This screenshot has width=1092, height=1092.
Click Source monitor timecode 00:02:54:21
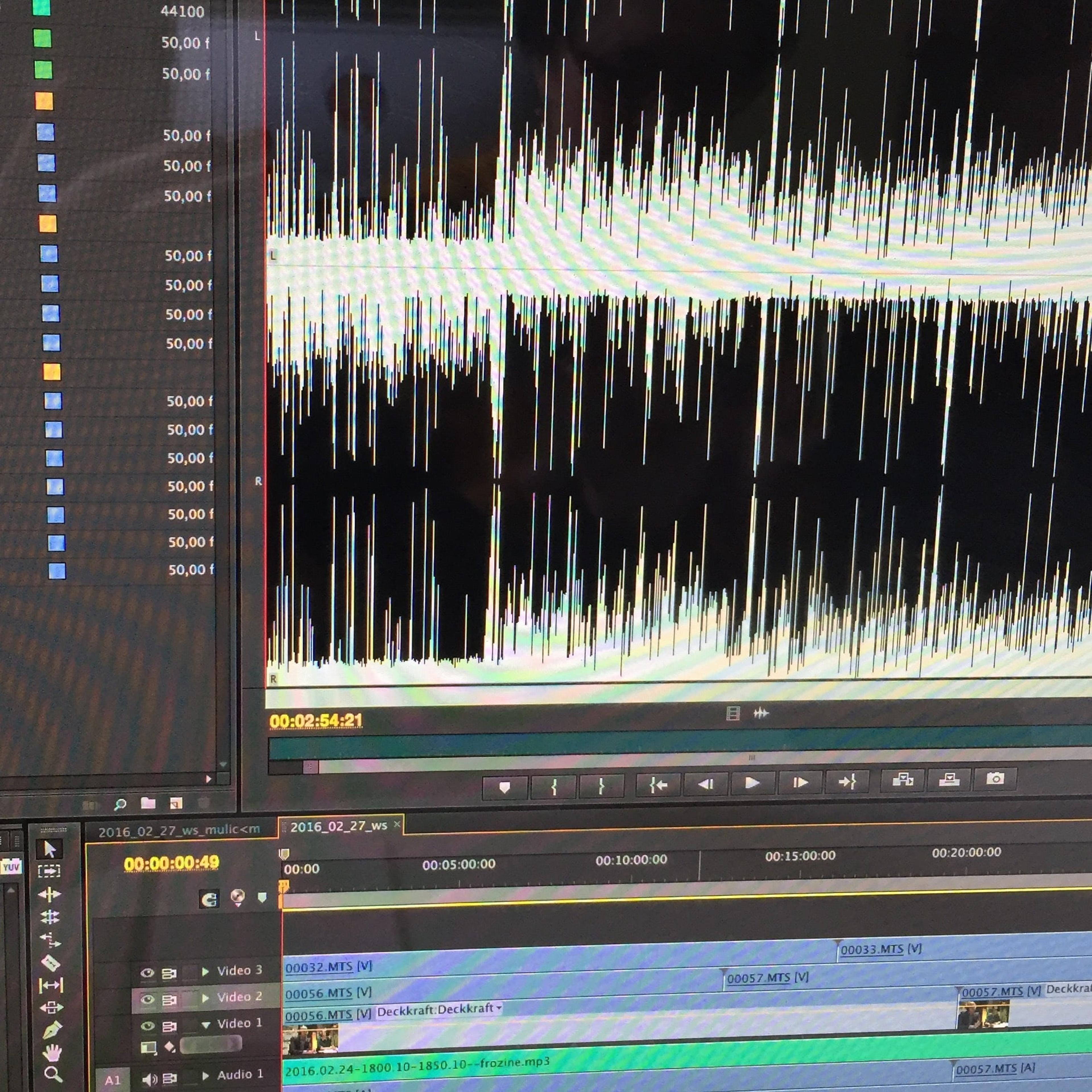click(316, 721)
